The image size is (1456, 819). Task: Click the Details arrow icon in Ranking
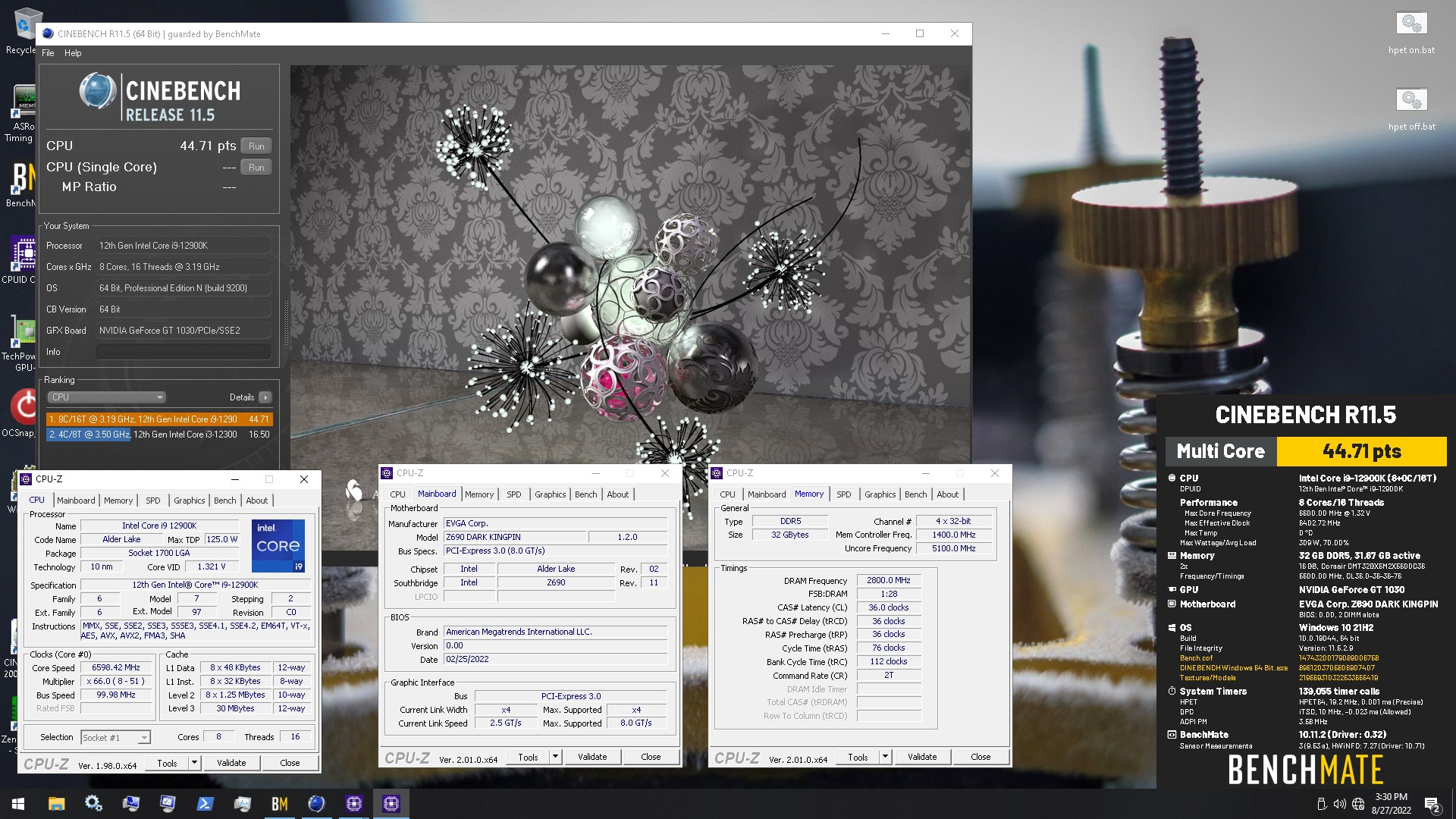coord(265,397)
